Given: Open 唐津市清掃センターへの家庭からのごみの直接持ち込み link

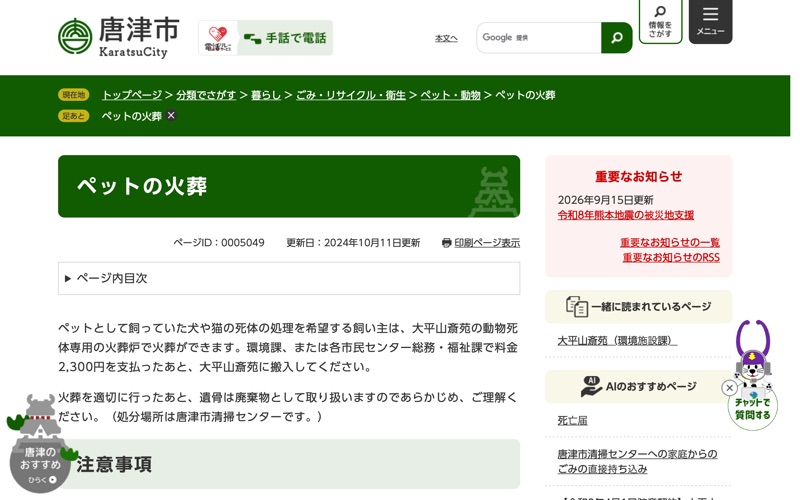Looking at the screenshot, I should 637,461.
